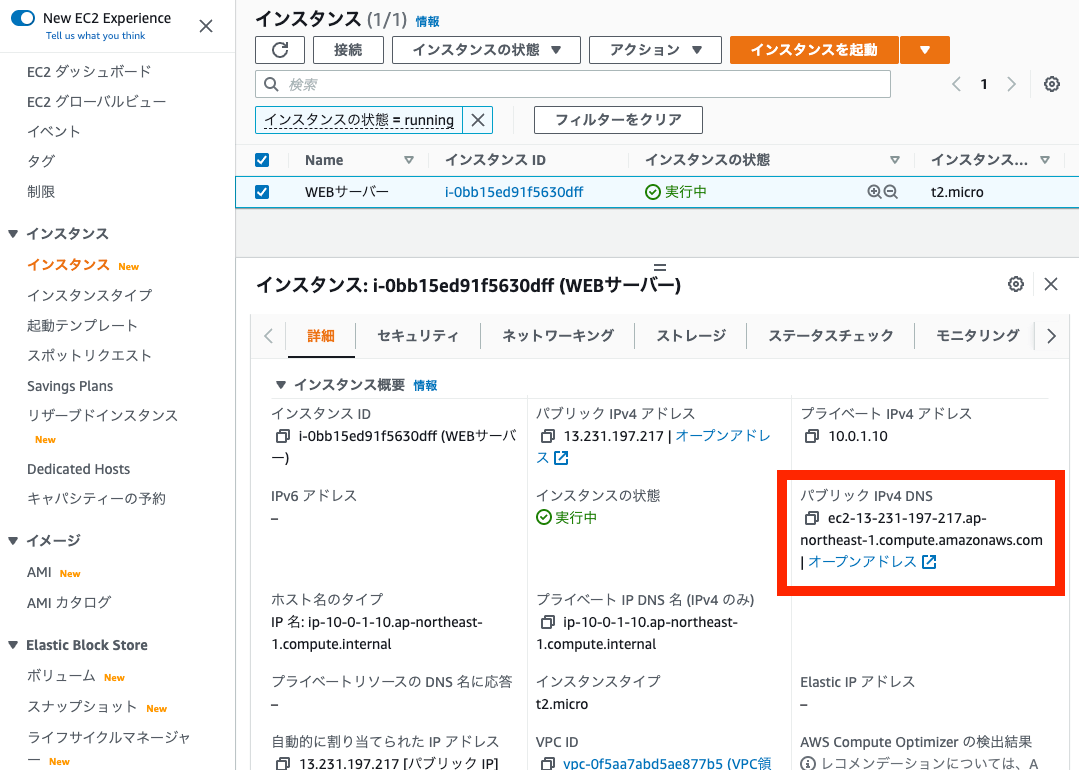Go to previous page of instances

[957, 84]
